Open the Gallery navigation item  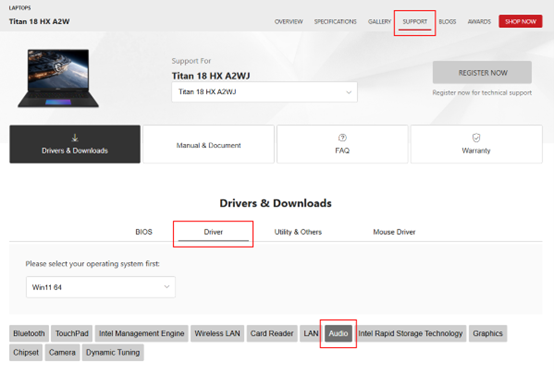(379, 22)
